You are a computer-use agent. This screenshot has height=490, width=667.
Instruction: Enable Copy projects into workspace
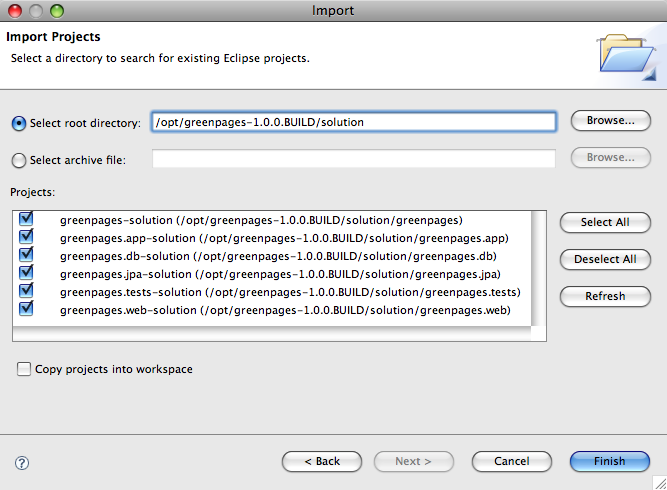(24, 369)
